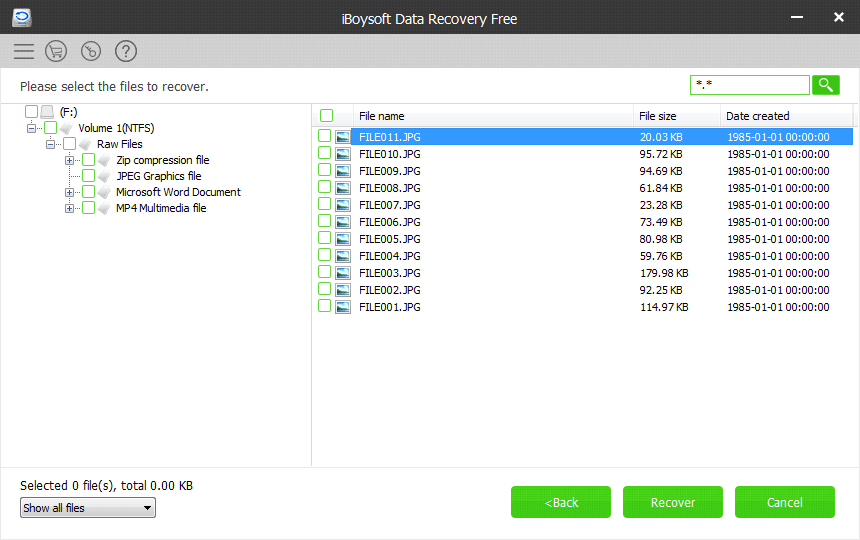Tick the checkbox for FILE011.JPG
The height and width of the screenshot is (540, 860).
pyautogui.click(x=325, y=136)
